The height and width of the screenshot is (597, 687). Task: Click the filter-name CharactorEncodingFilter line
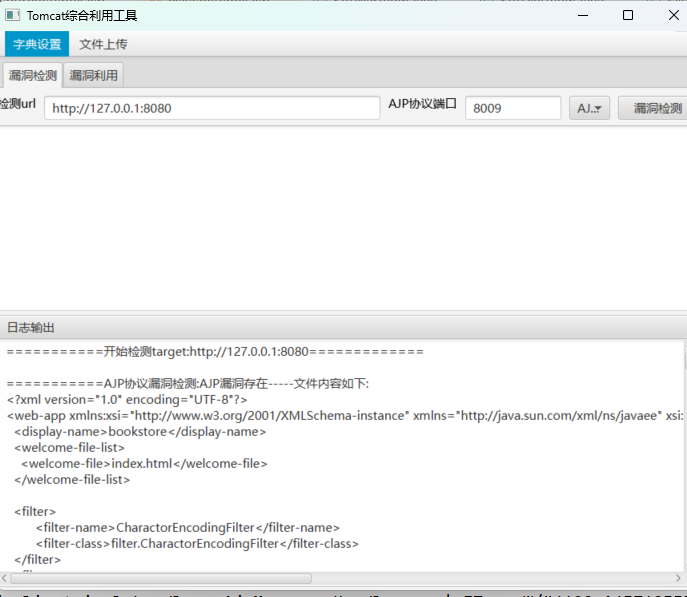pyautogui.click(x=188, y=527)
